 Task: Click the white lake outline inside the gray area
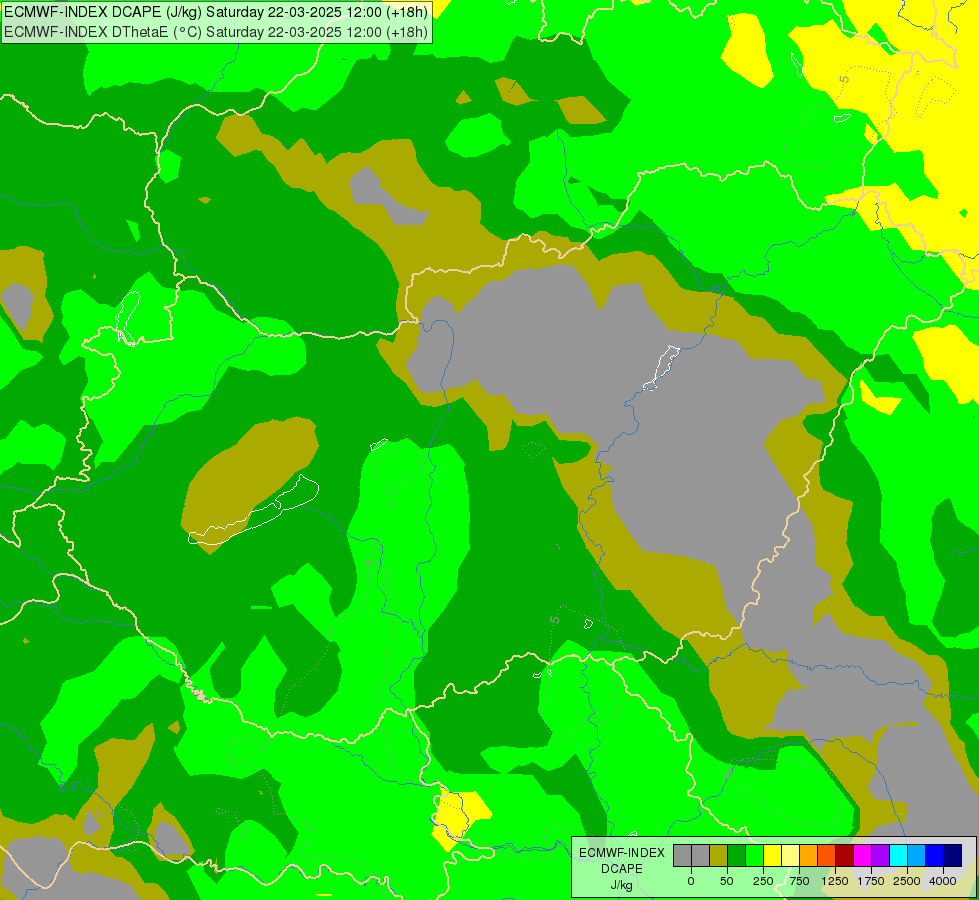661,368
